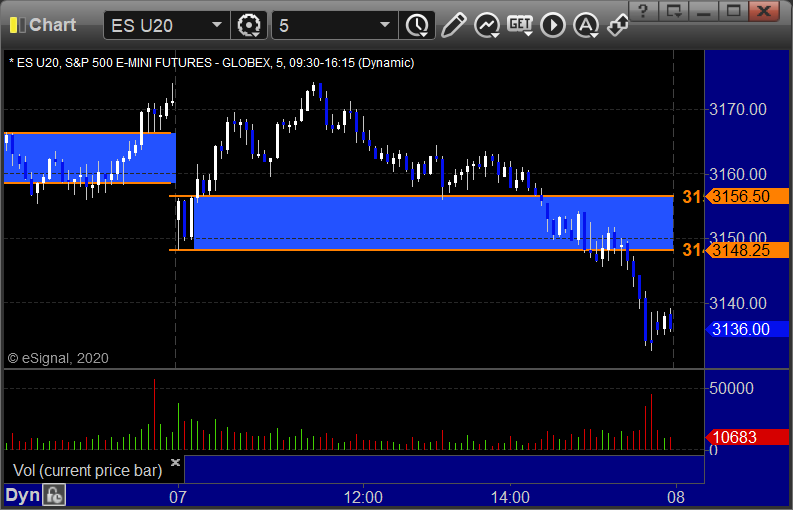
Task: Start bar replay with play icon
Action: click(x=553, y=25)
